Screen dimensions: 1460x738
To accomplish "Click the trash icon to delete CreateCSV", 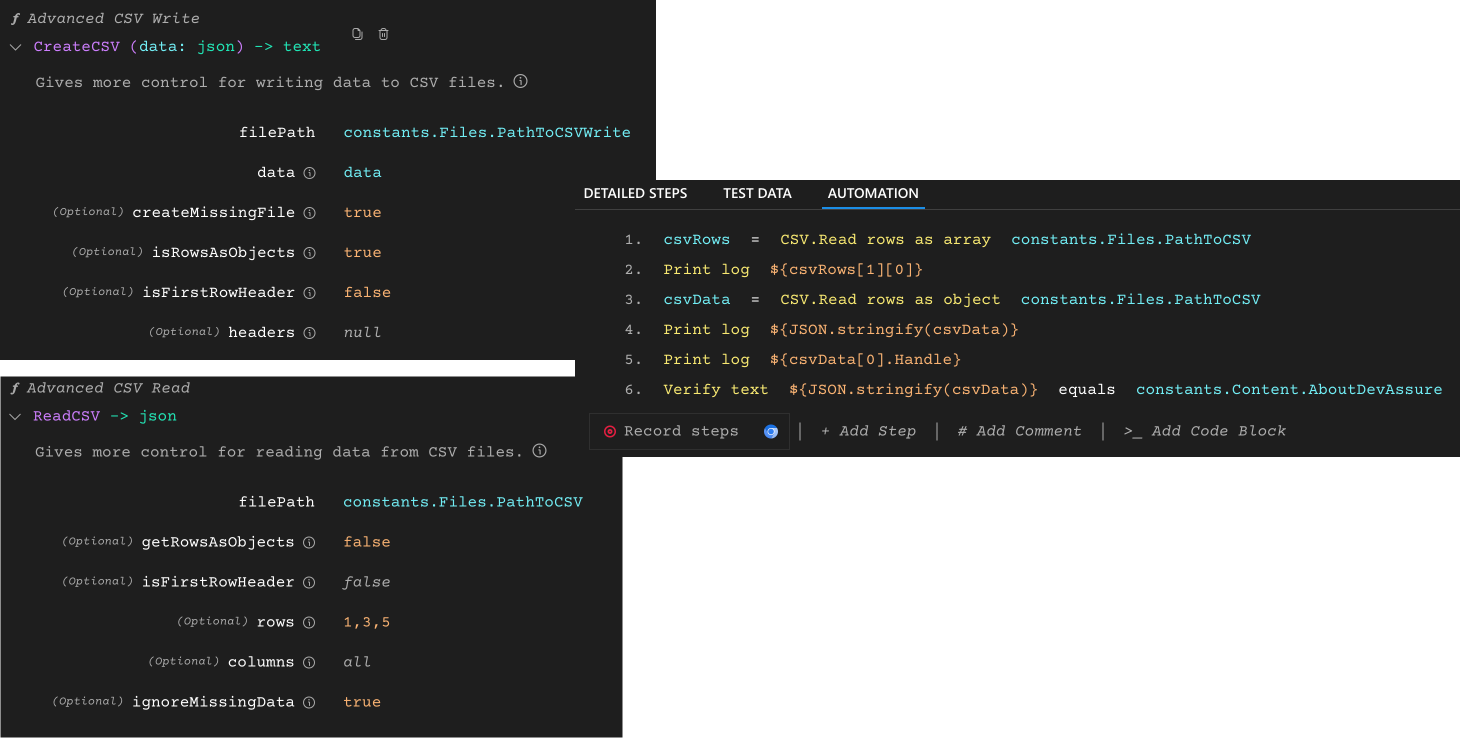I will pos(383,33).
